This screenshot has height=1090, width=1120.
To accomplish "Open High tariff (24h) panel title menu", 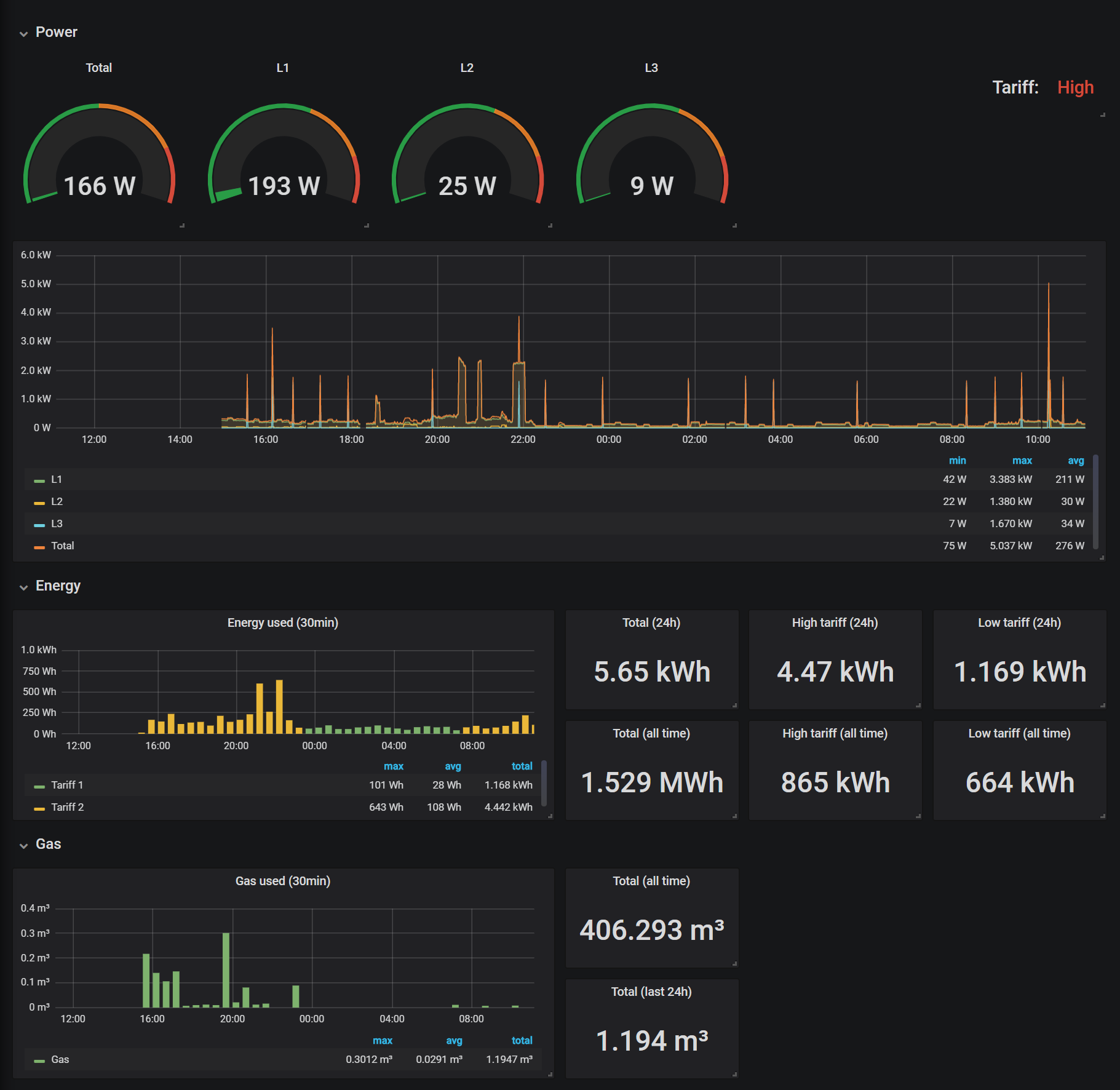I will 835,623.
